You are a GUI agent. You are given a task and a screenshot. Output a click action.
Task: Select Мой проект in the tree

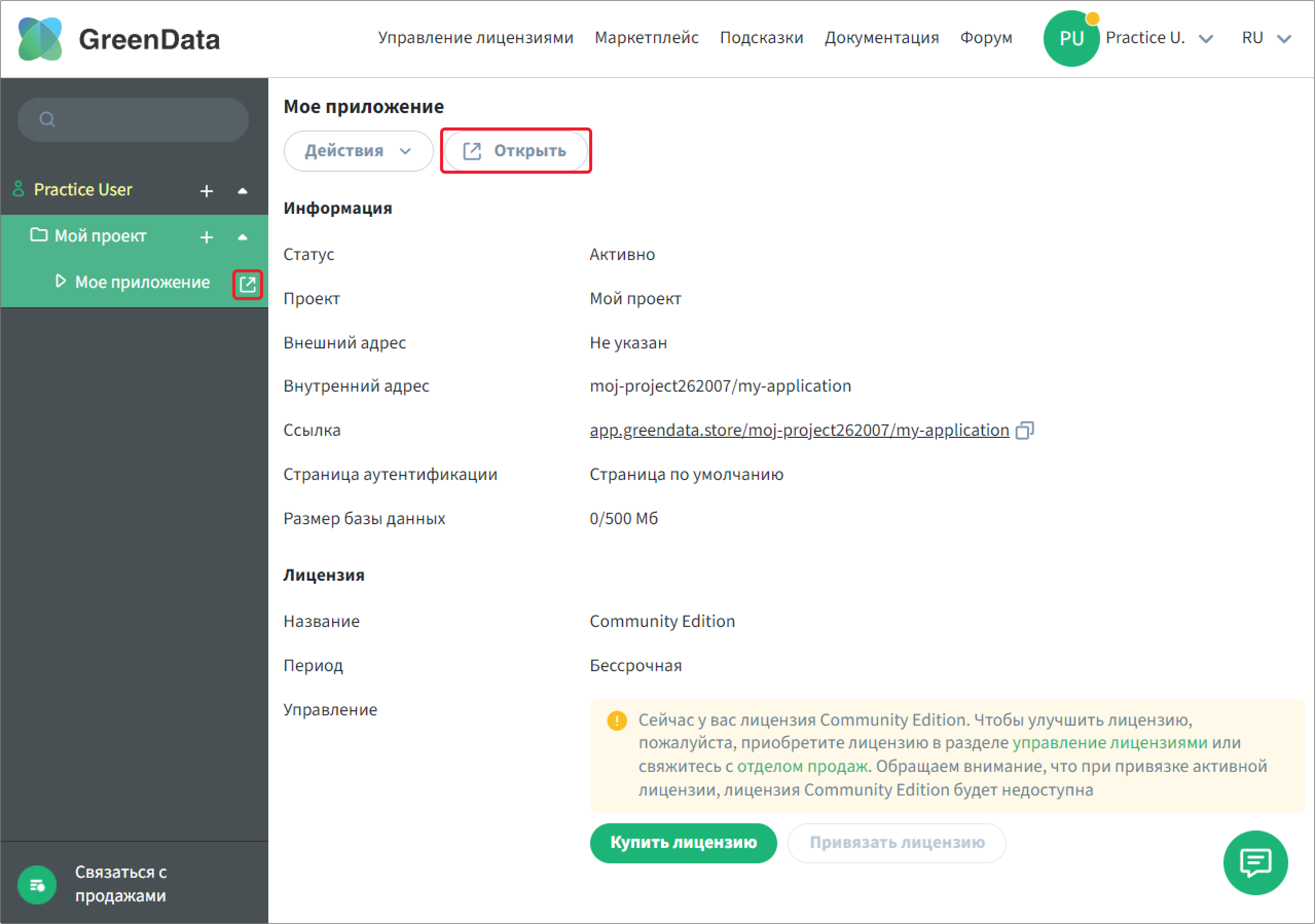coord(100,236)
